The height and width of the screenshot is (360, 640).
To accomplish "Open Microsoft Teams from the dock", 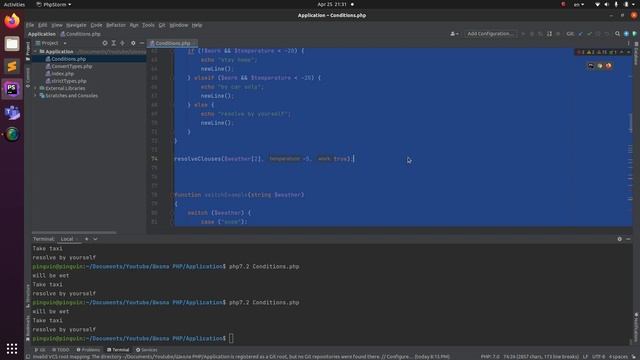I will [x=12, y=112].
